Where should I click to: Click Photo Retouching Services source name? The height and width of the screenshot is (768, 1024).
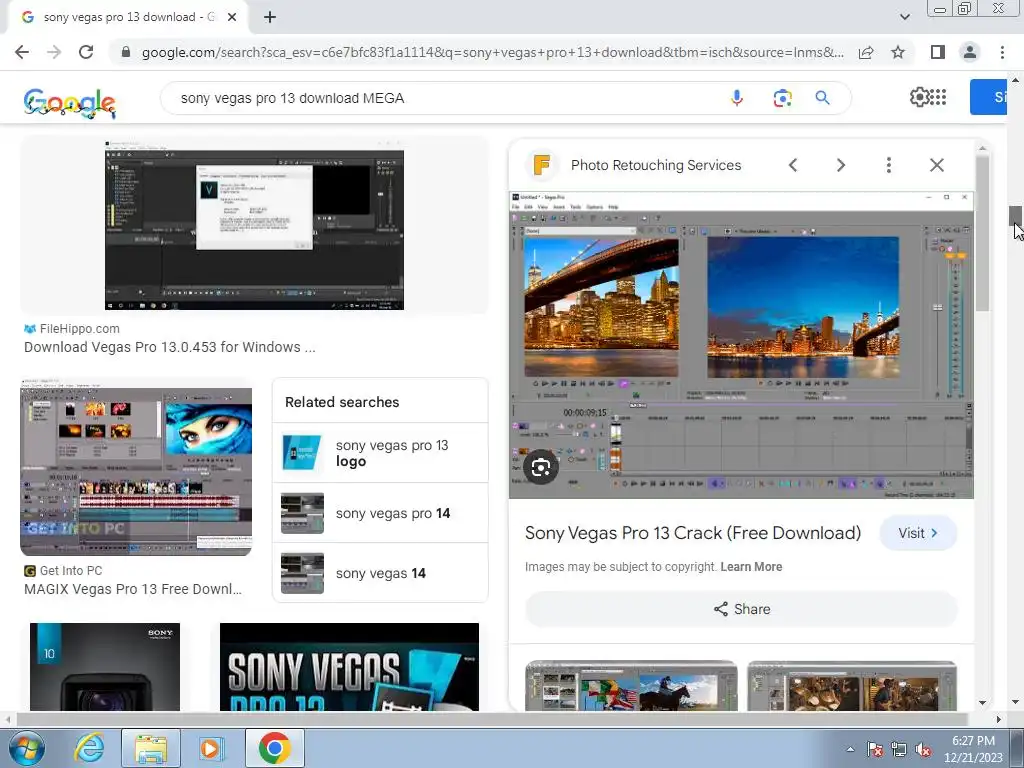pos(656,165)
